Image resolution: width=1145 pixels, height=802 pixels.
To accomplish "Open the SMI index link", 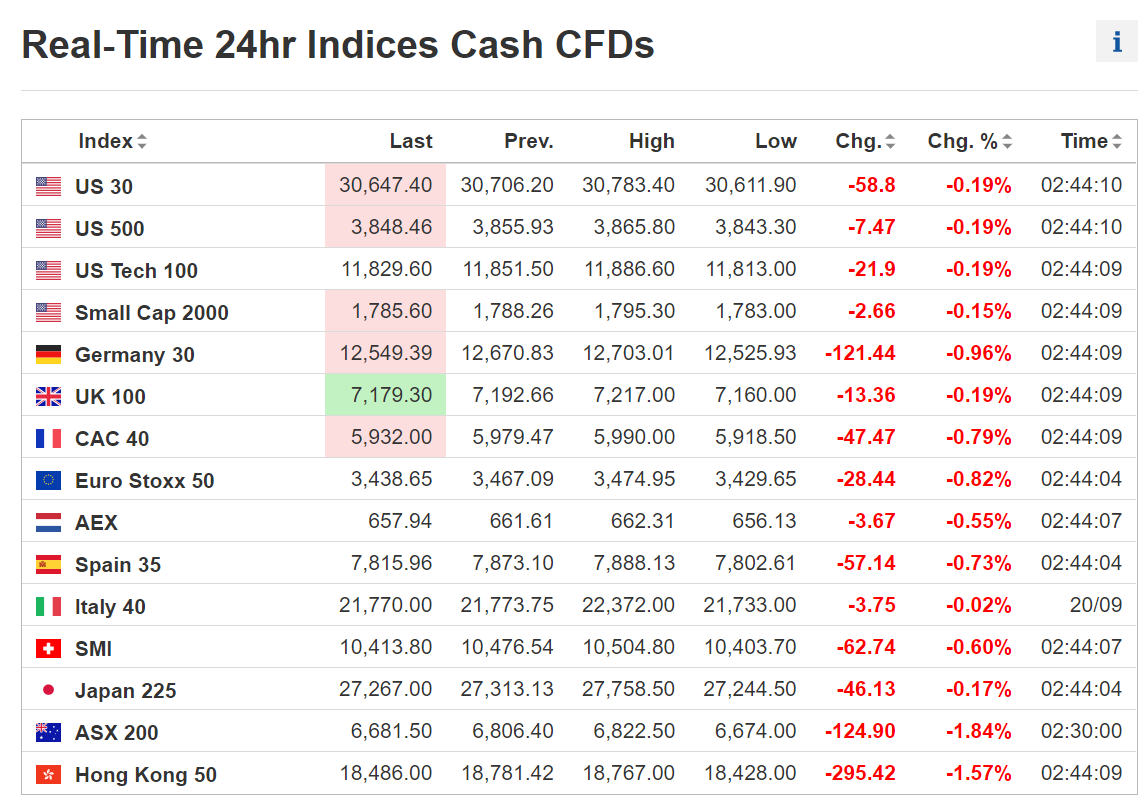I will tap(93, 649).
